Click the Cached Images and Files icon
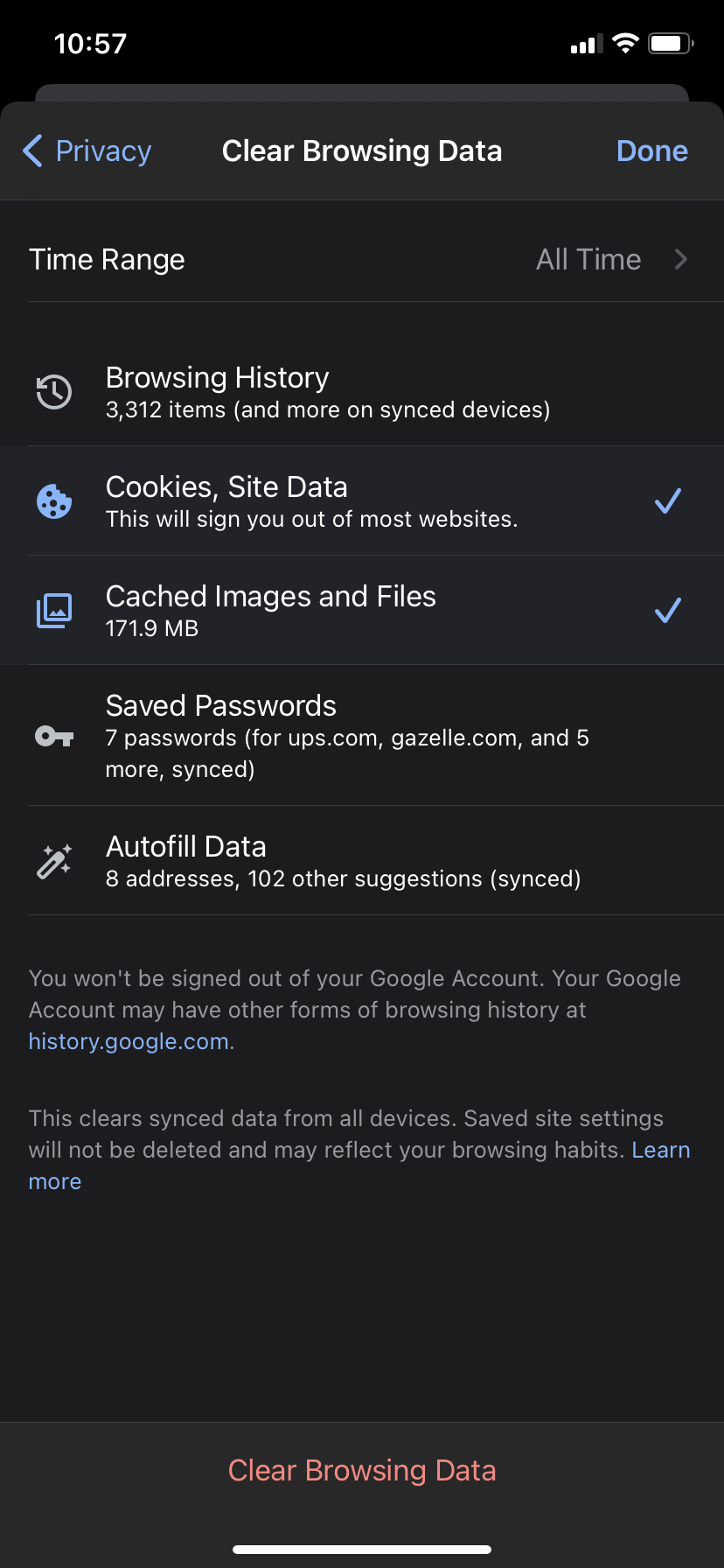This screenshot has width=724, height=1568. (x=53, y=610)
